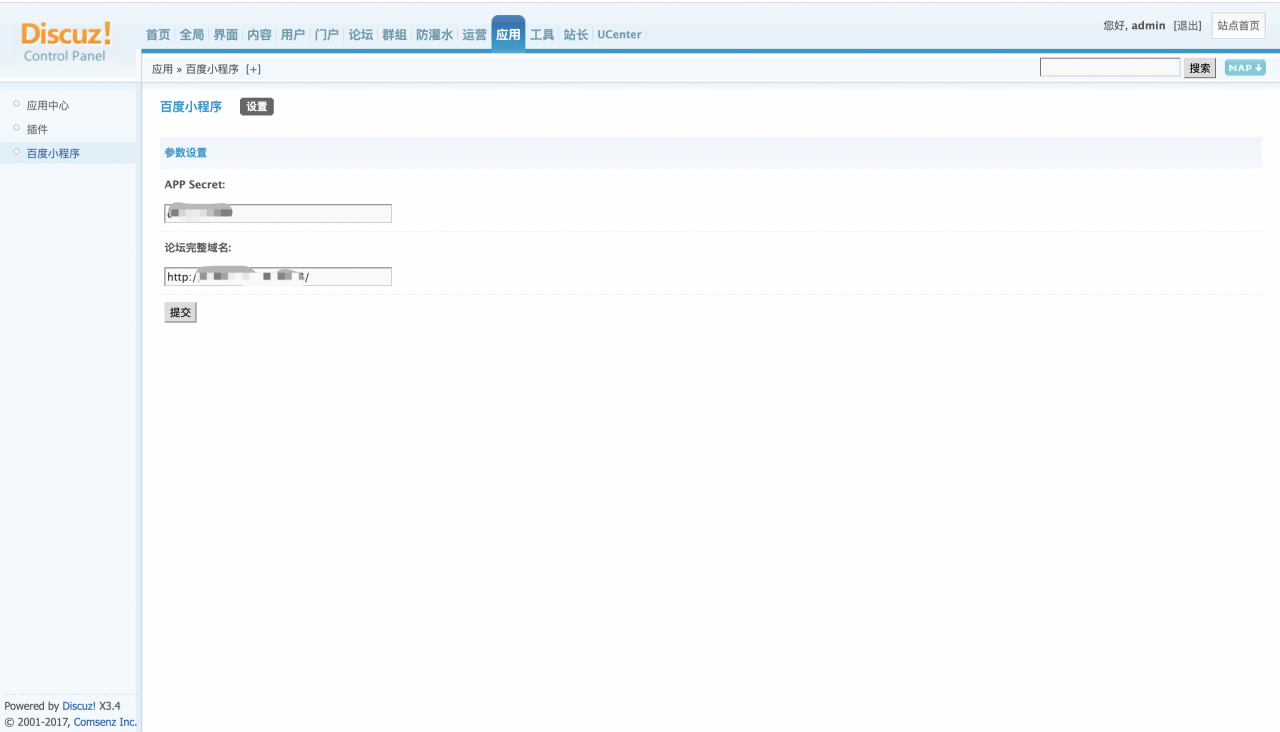This screenshot has width=1280, height=732.
Task: Click the 搜索 search button
Action: [x=1200, y=68]
